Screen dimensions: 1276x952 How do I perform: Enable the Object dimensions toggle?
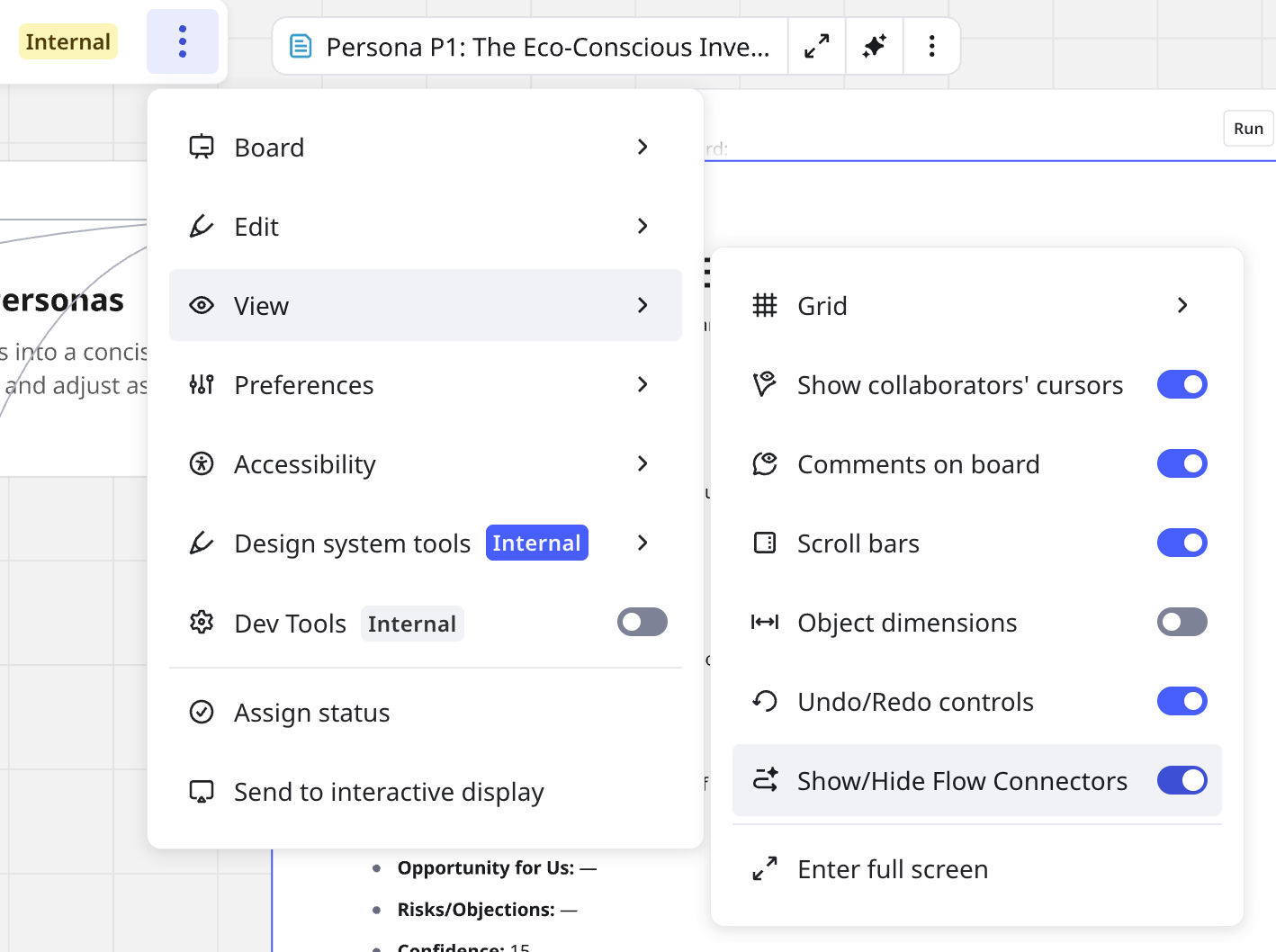pos(1182,623)
